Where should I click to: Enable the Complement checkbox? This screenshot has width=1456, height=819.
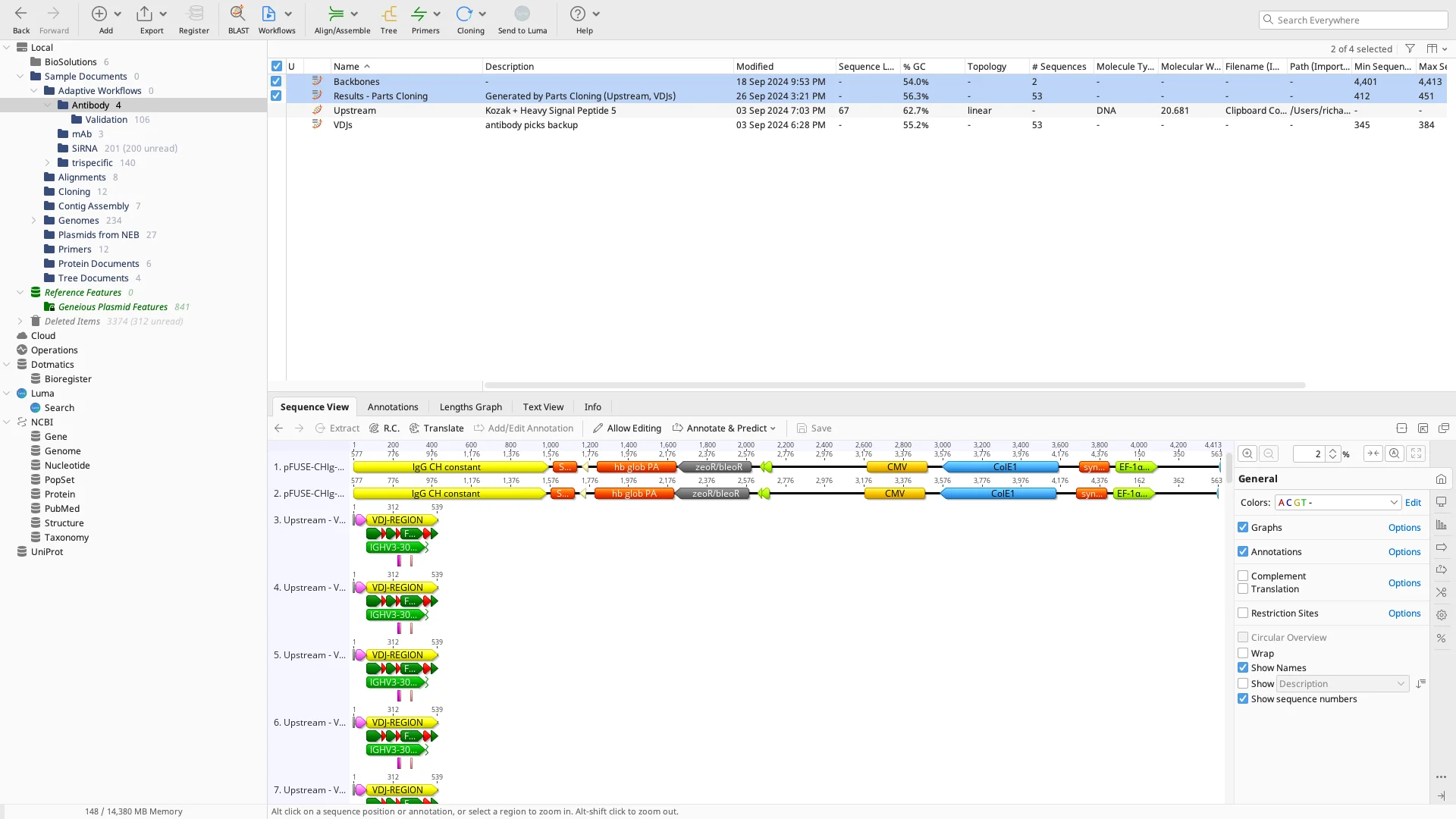coord(1243,576)
